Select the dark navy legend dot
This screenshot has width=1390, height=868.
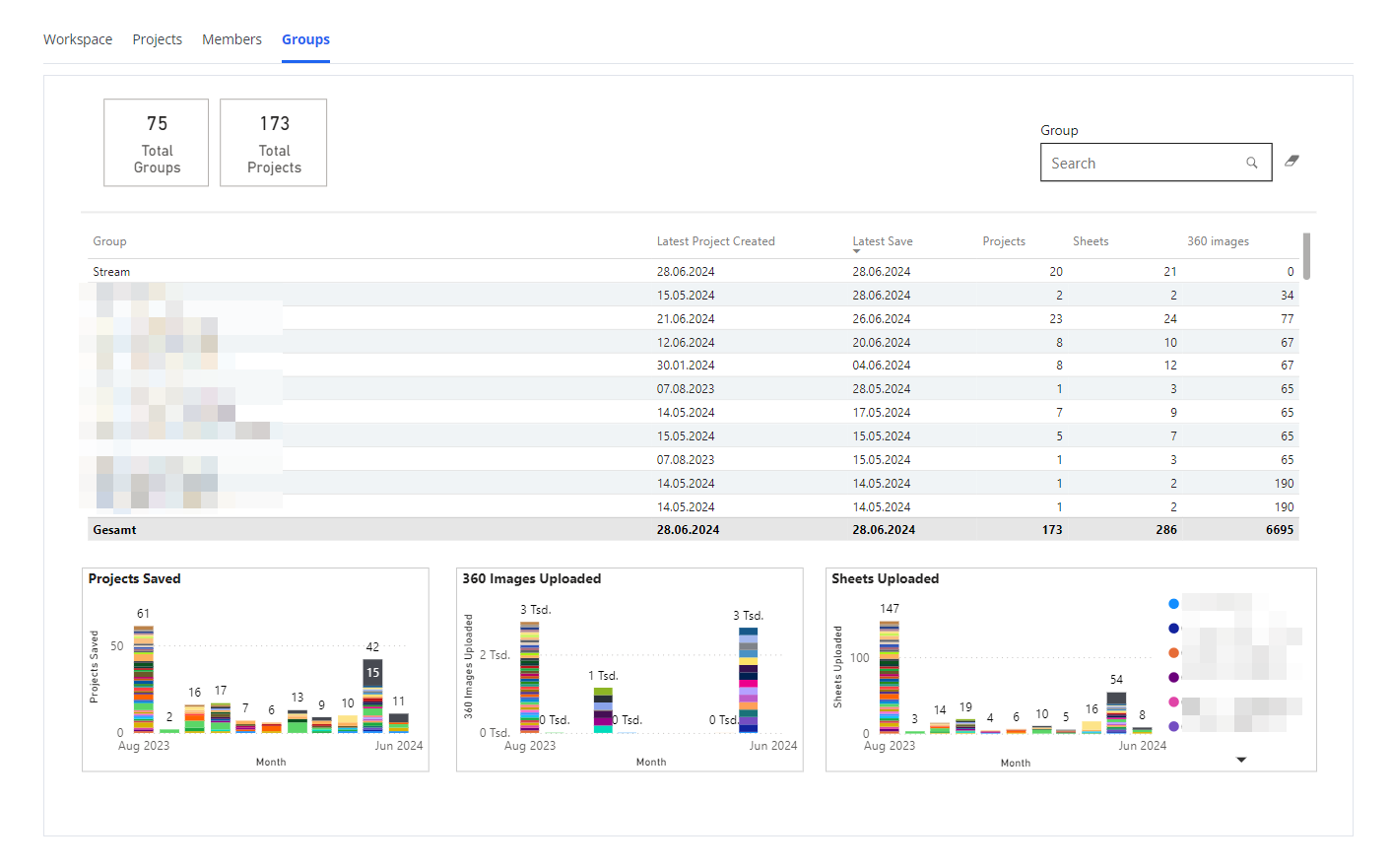pos(1173,629)
